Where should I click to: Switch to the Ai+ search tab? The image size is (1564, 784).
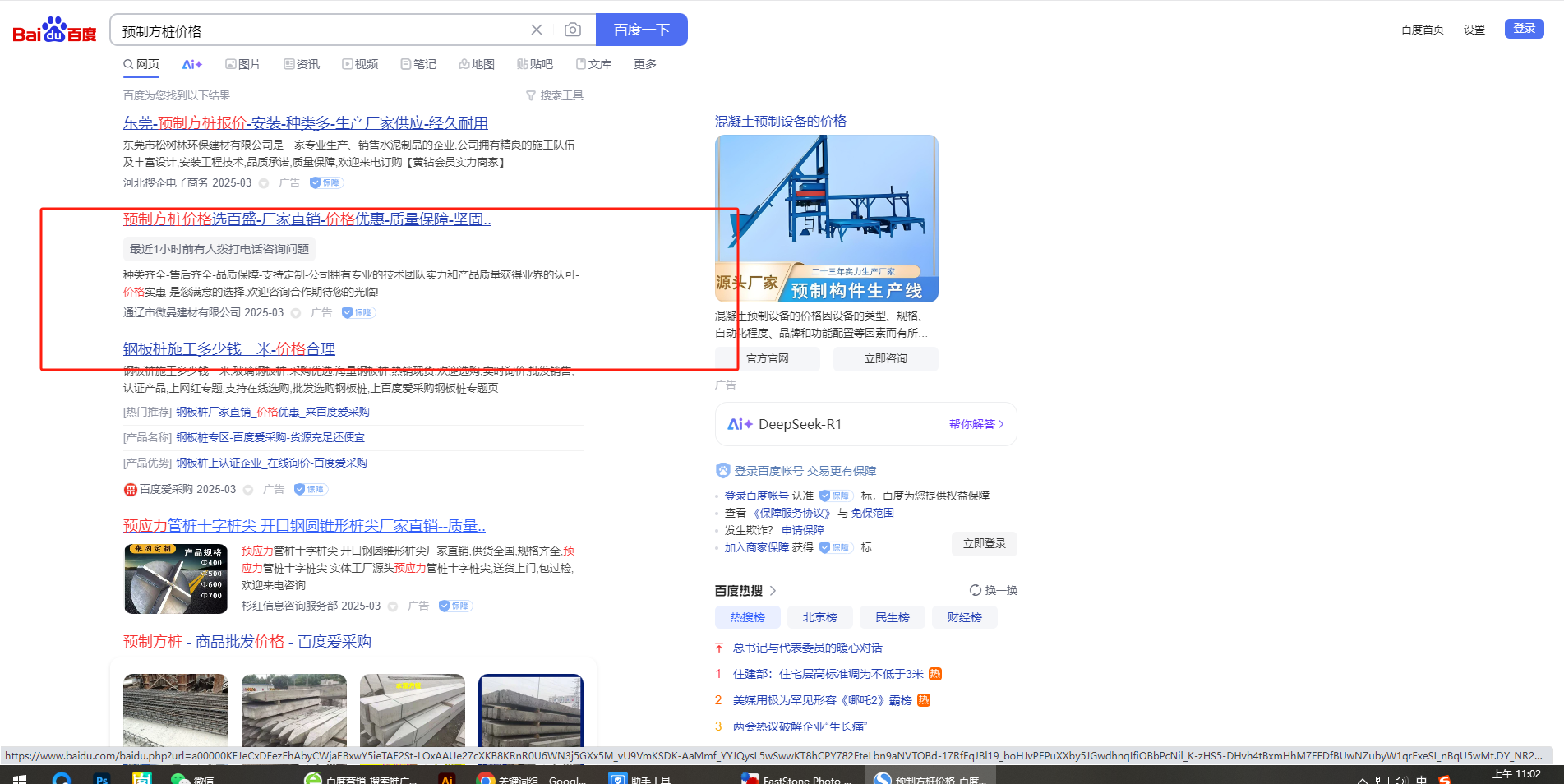coord(192,64)
